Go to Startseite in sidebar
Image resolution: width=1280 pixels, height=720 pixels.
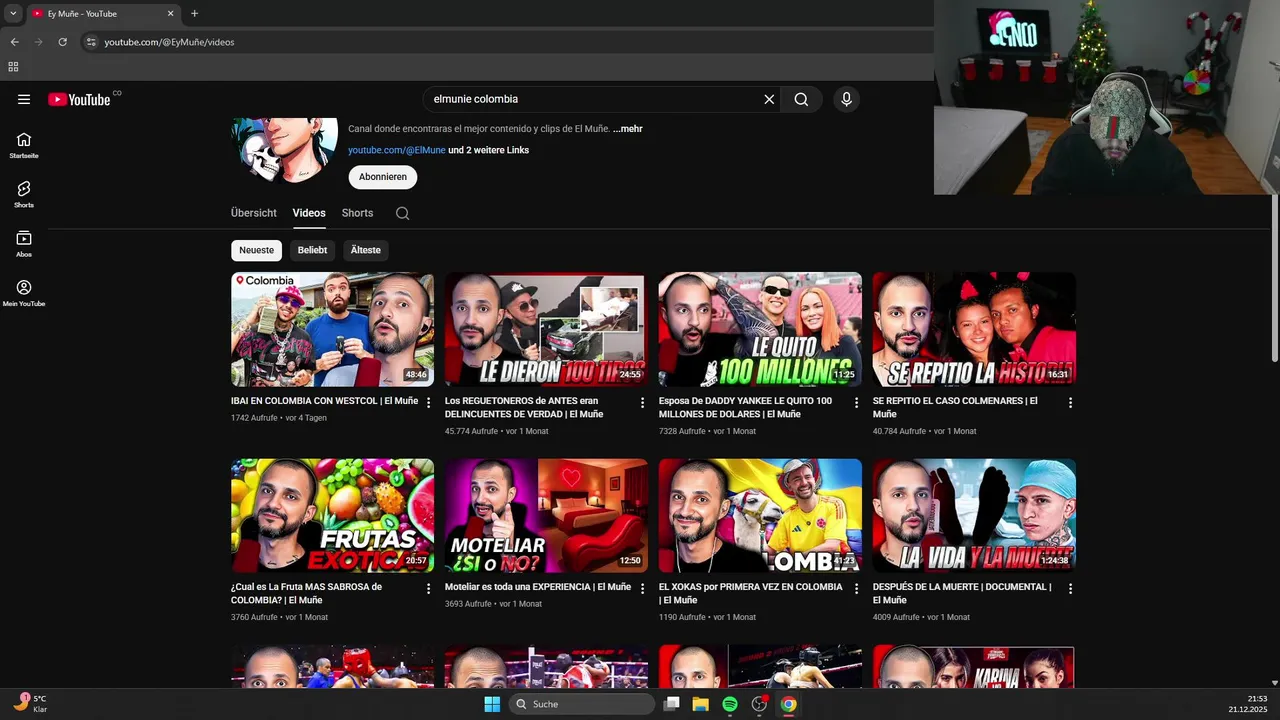(x=24, y=145)
